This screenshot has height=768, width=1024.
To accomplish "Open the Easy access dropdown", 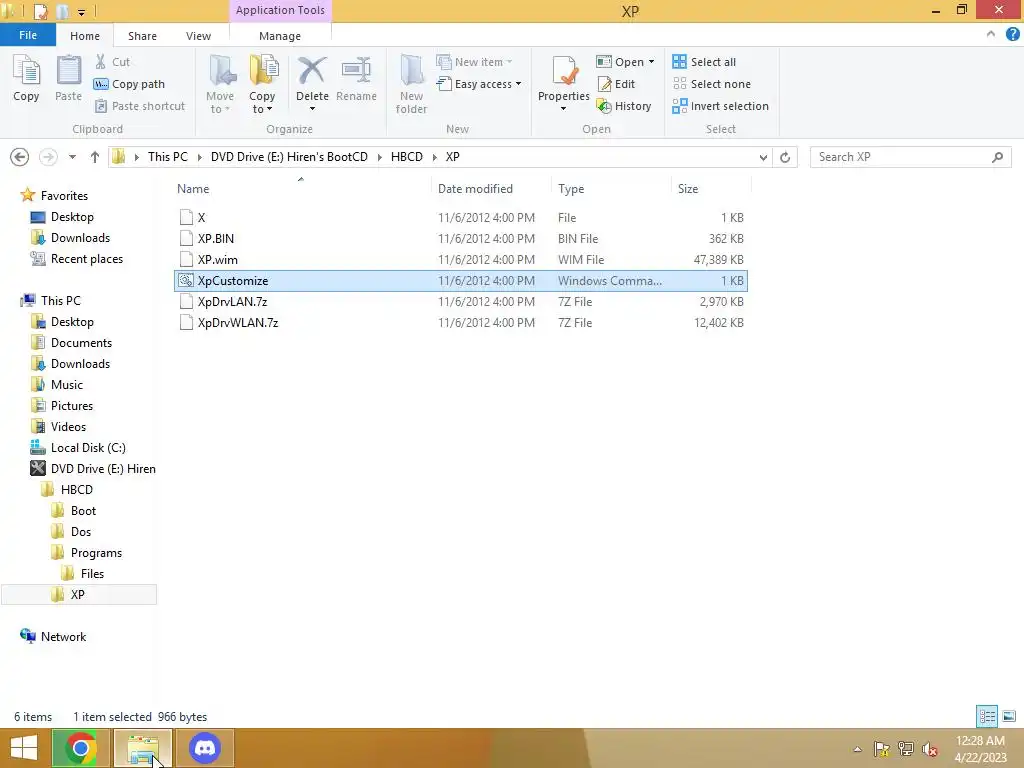I will [x=479, y=84].
